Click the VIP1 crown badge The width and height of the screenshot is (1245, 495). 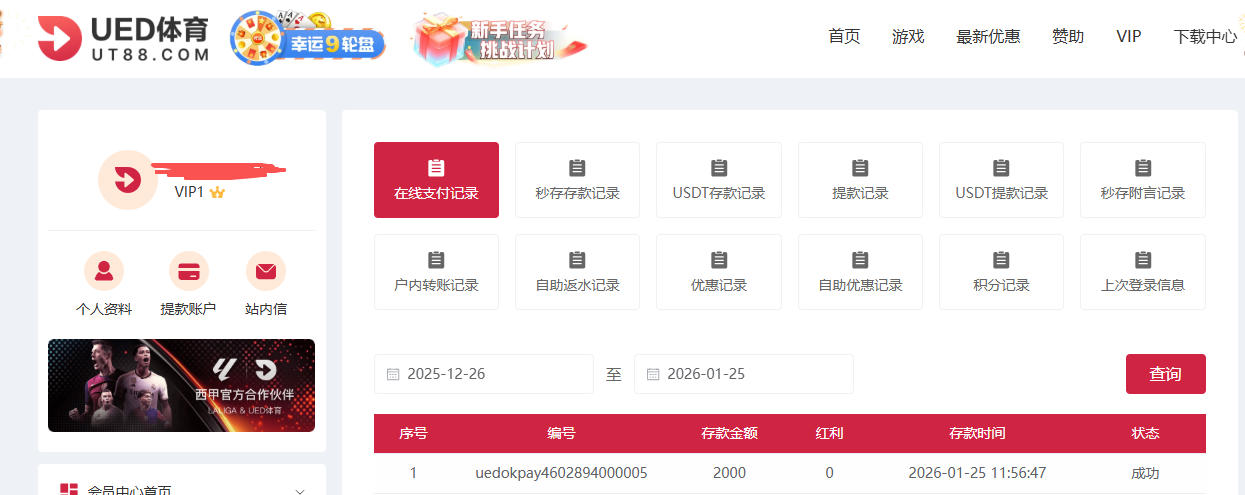click(x=216, y=192)
